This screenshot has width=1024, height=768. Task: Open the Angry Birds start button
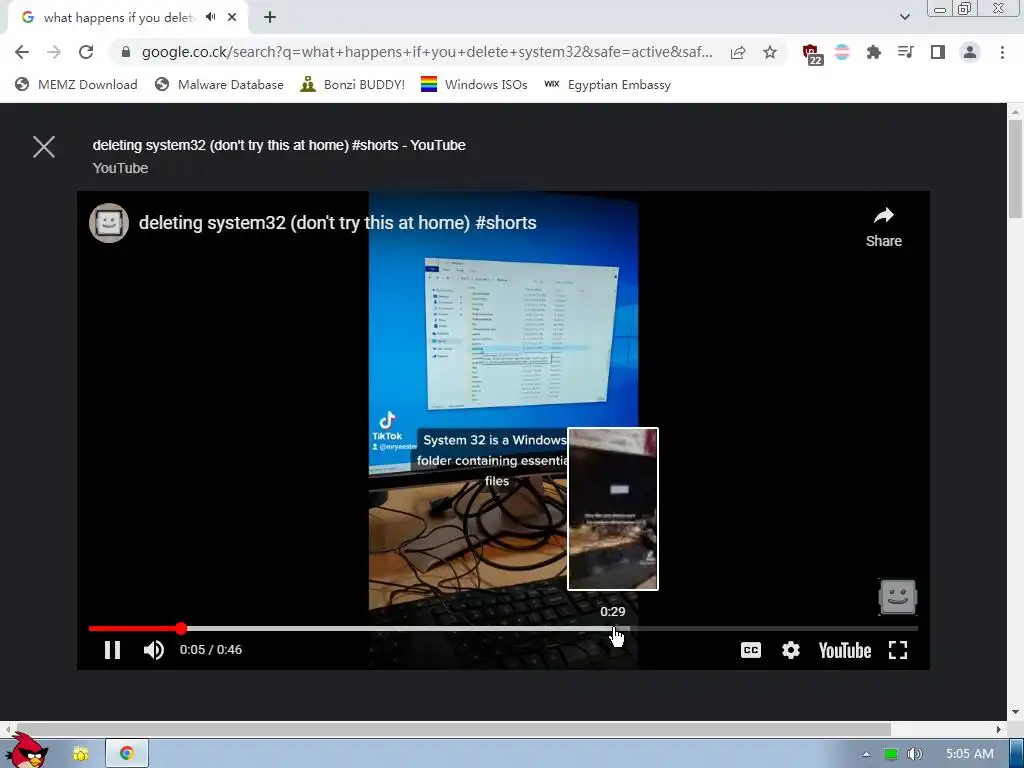point(27,751)
